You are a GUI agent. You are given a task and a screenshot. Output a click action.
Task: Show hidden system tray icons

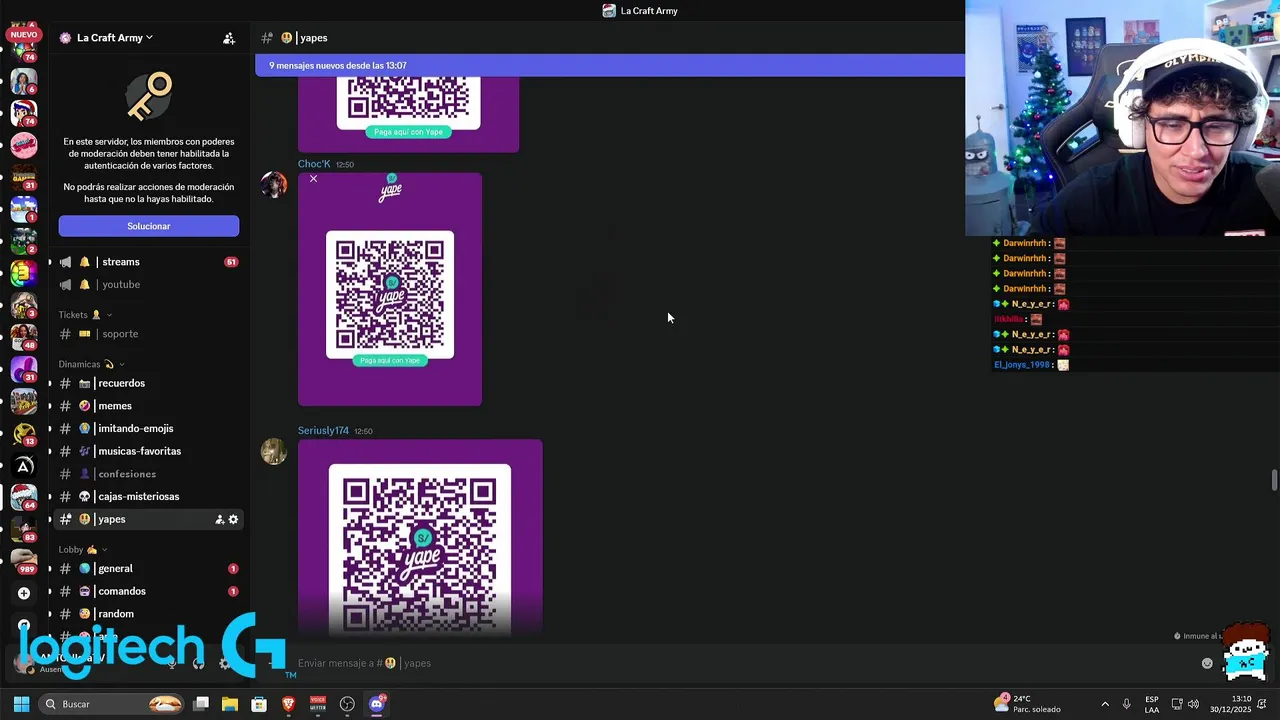(x=1105, y=704)
